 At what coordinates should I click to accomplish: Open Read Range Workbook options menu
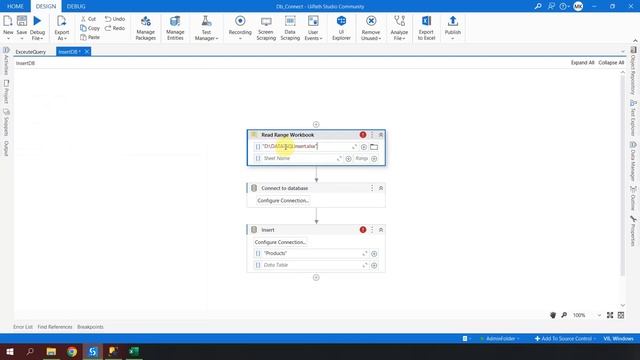point(372,135)
